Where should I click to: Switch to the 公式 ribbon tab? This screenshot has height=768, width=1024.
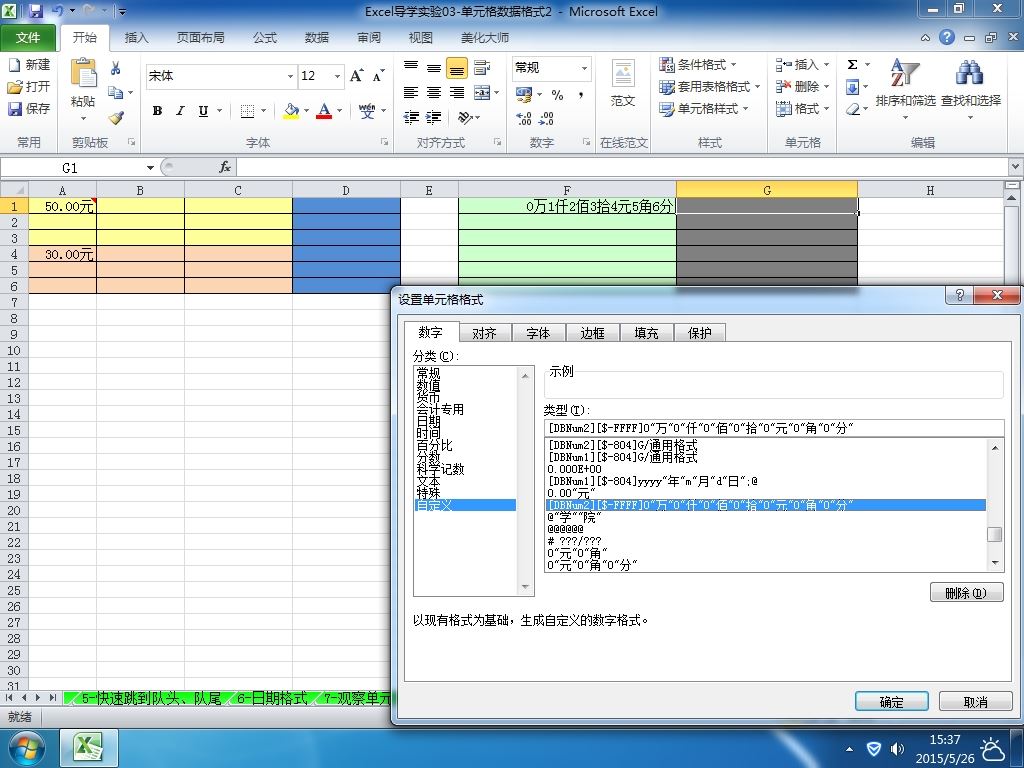point(264,38)
